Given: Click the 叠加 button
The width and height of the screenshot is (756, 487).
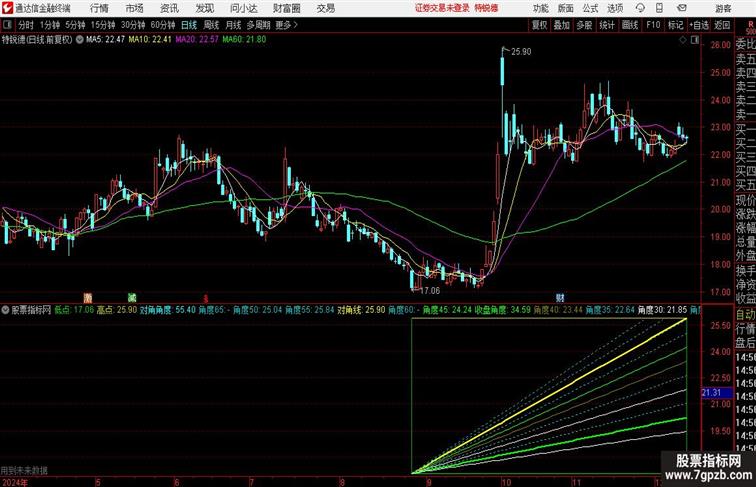Looking at the screenshot, I should click(561, 25).
